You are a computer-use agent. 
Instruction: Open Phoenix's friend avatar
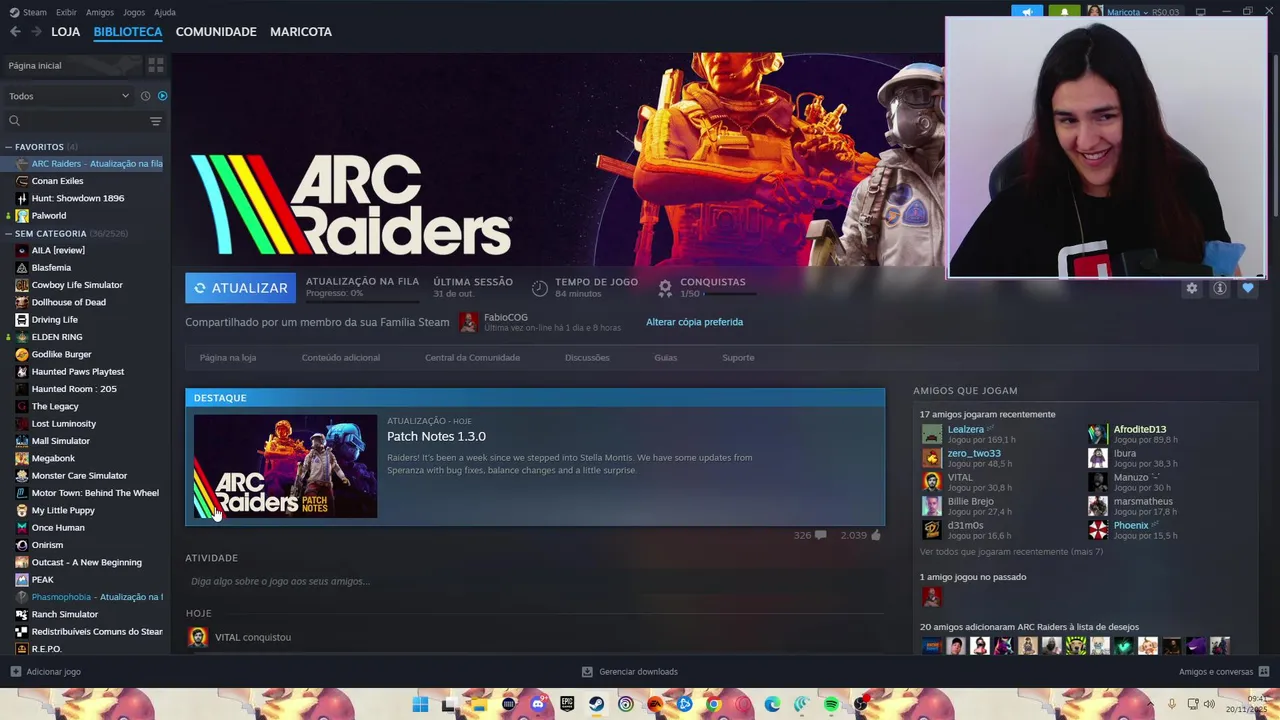[1098, 530]
